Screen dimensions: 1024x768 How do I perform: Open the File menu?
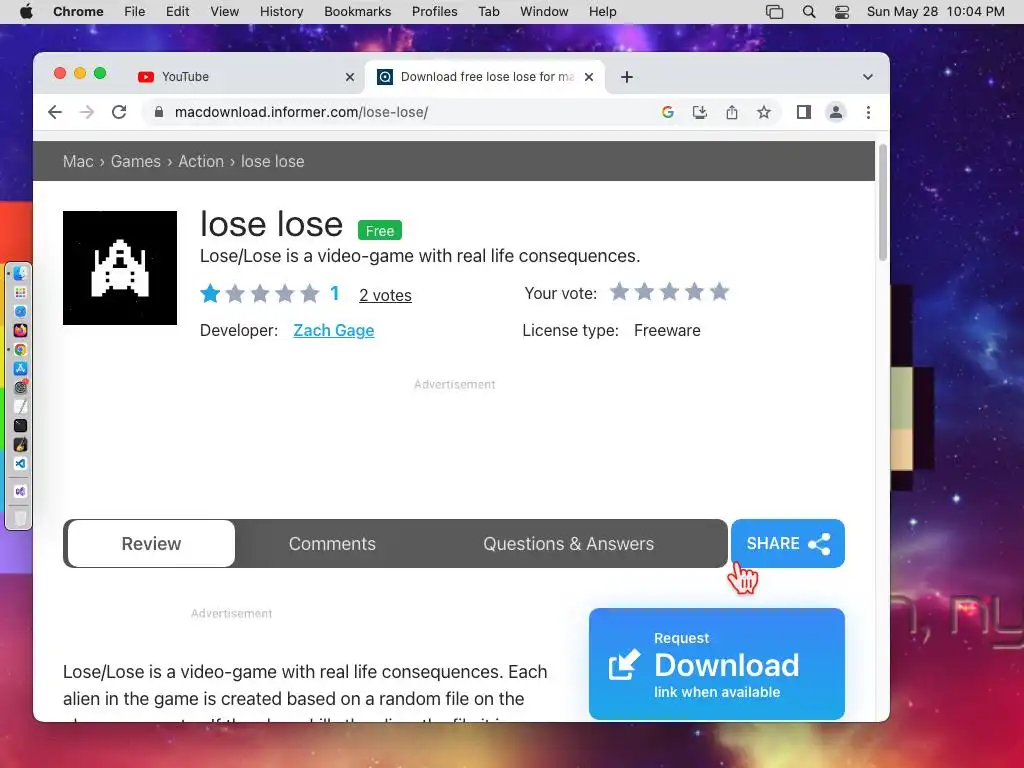pyautogui.click(x=135, y=12)
